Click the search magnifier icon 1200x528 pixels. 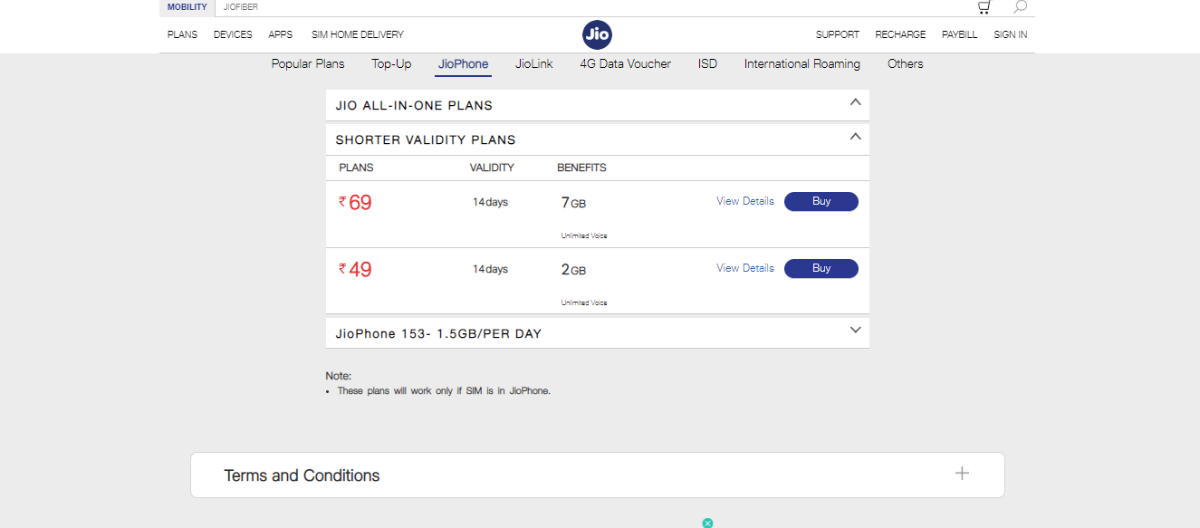1020,7
